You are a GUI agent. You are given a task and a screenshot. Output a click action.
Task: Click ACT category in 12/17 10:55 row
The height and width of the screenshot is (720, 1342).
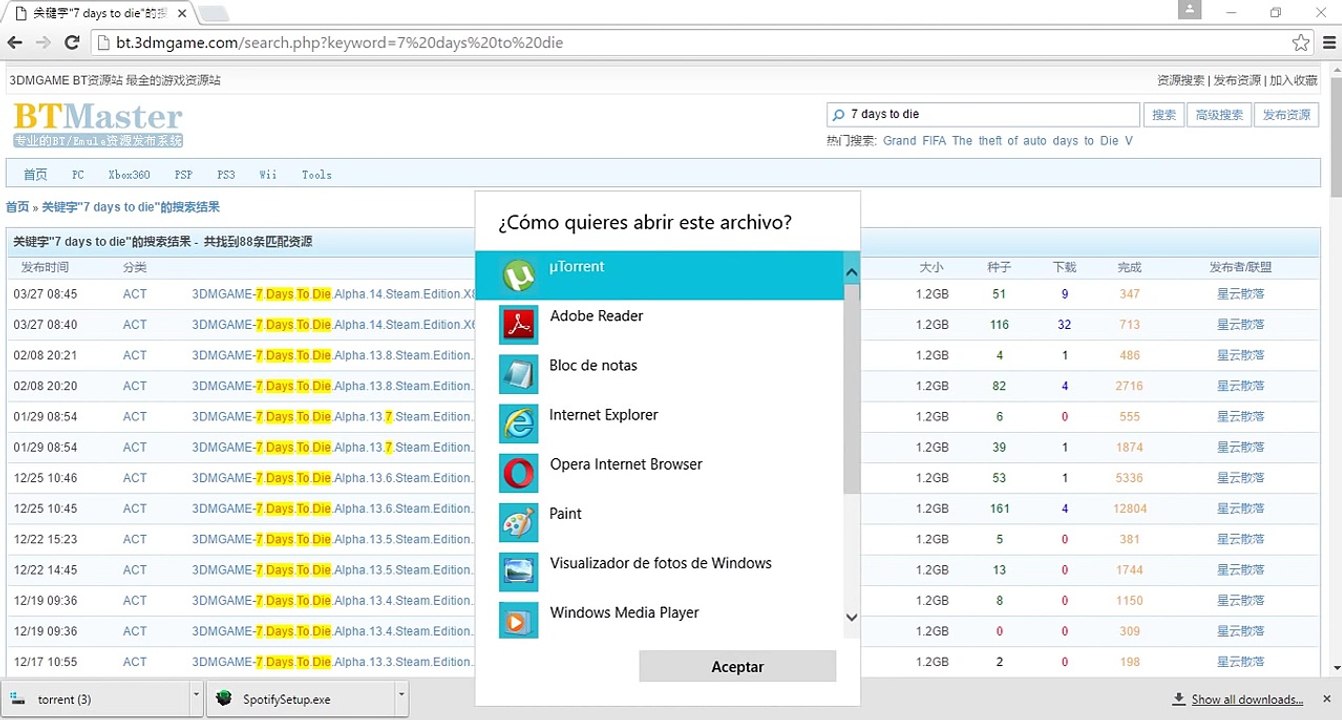134,662
